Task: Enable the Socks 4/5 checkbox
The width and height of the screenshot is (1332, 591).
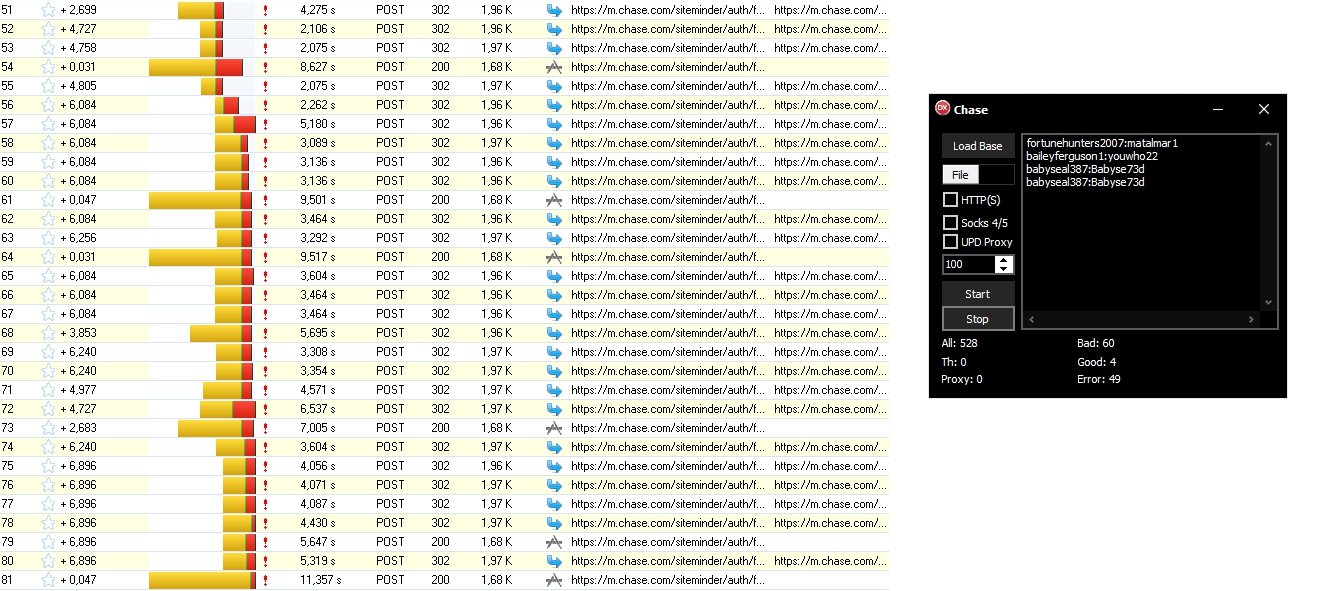Action: 950,222
